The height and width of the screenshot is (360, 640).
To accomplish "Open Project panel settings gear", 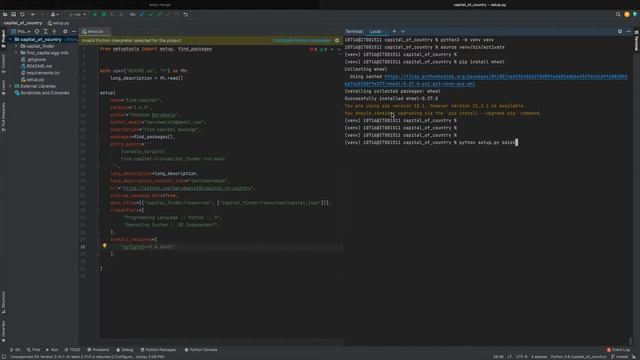I will tap(65, 31).
